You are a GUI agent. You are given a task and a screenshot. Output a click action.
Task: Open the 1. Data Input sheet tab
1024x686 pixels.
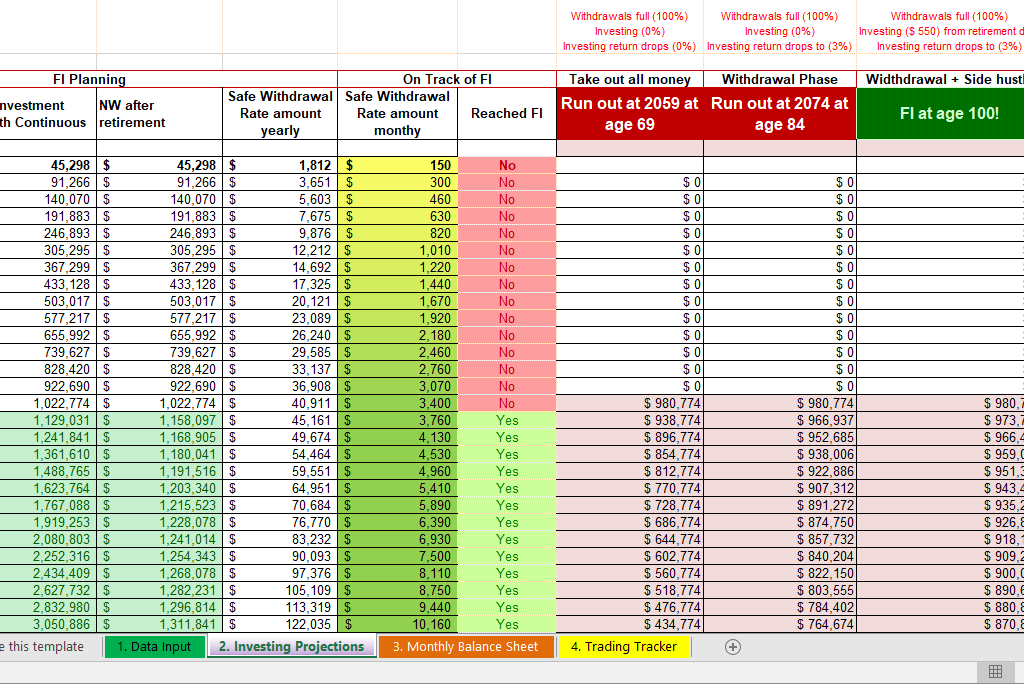pyautogui.click(x=154, y=647)
